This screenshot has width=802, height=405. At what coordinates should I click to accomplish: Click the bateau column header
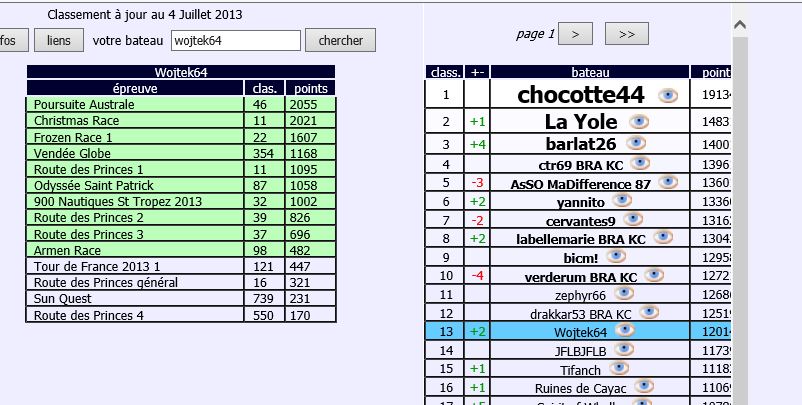tap(590, 72)
